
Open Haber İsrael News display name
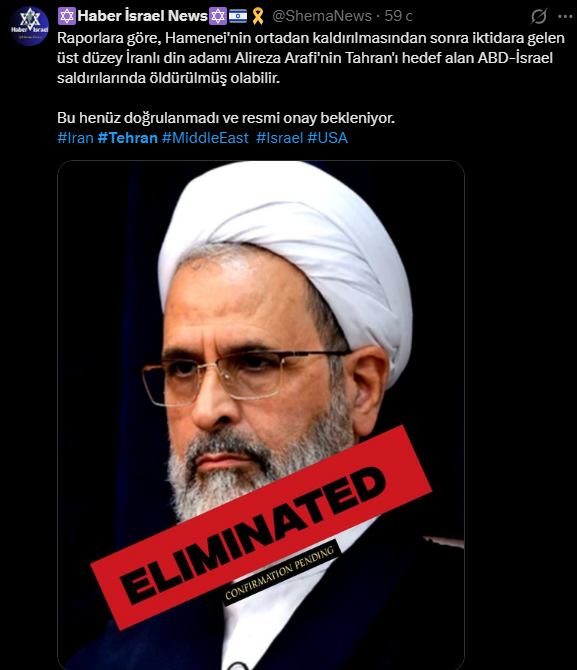142,16
